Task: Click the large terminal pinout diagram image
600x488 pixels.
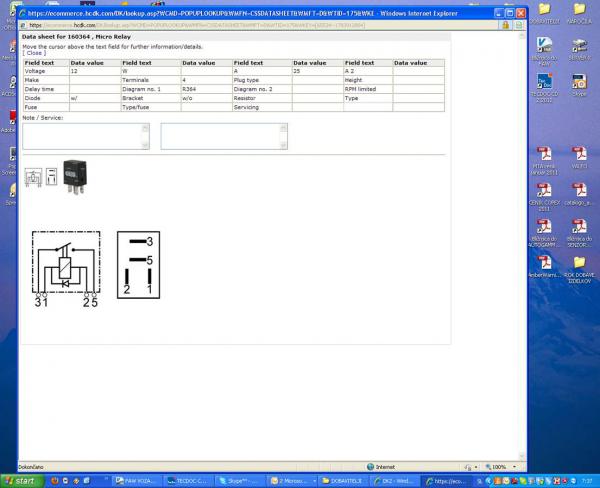Action: click(x=137, y=266)
